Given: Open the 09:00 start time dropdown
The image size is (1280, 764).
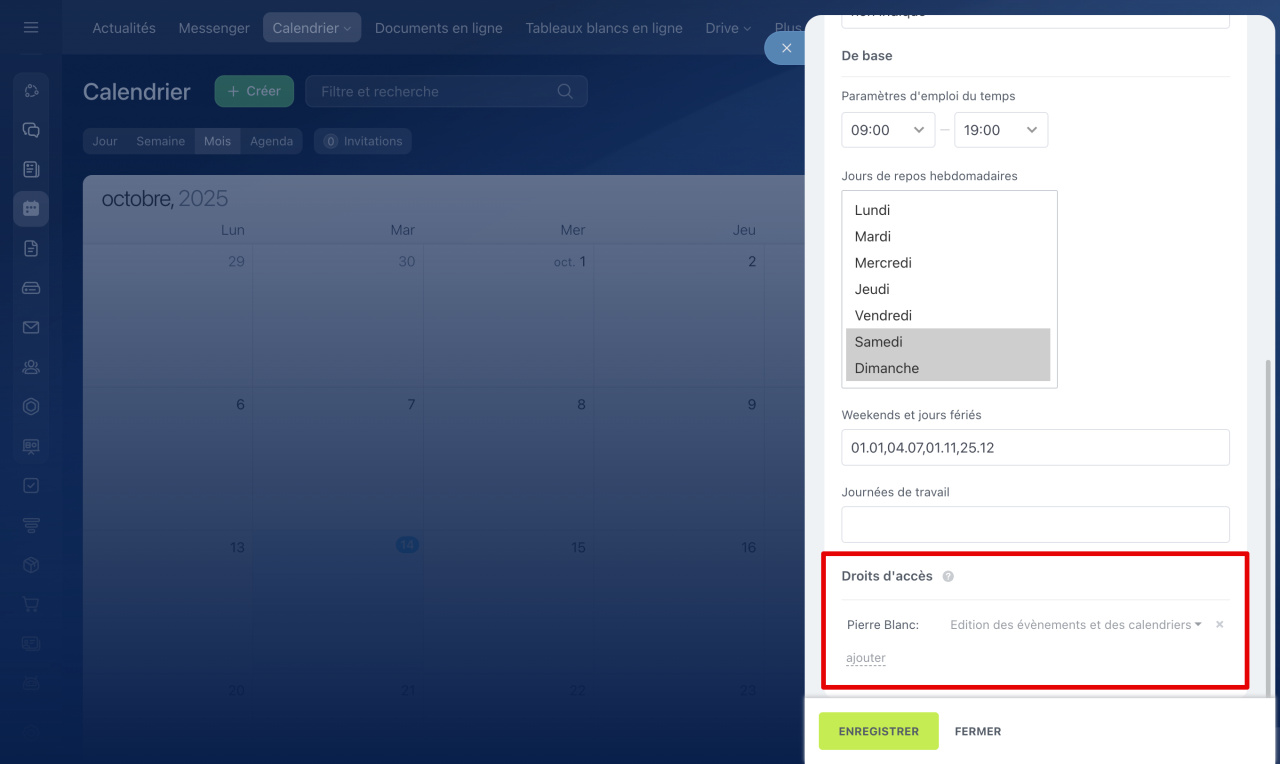Looking at the screenshot, I should [x=888, y=130].
